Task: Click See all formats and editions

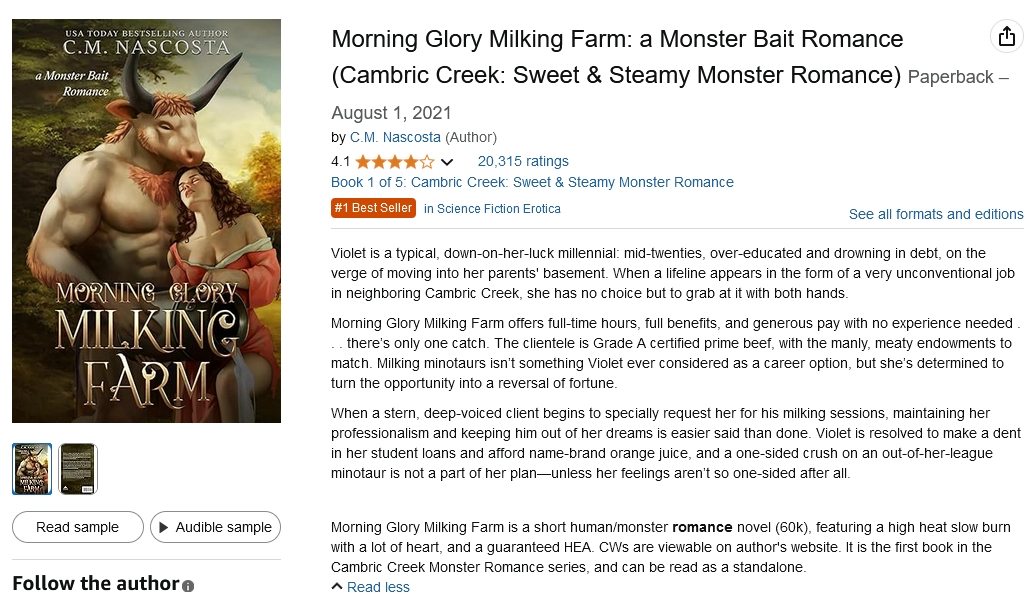Action: 935,214
